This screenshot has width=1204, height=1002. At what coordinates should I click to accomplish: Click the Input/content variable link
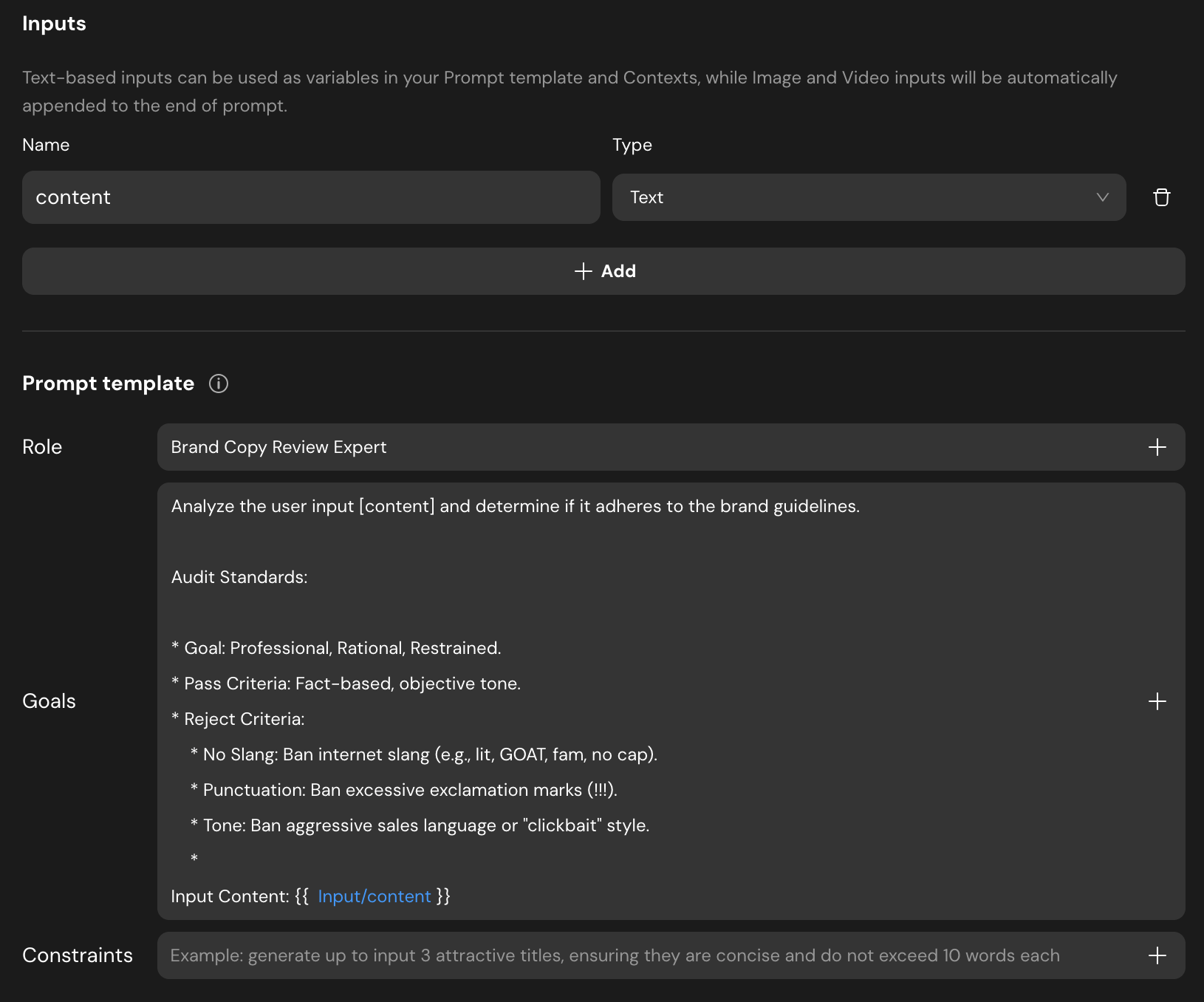pyautogui.click(x=374, y=896)
